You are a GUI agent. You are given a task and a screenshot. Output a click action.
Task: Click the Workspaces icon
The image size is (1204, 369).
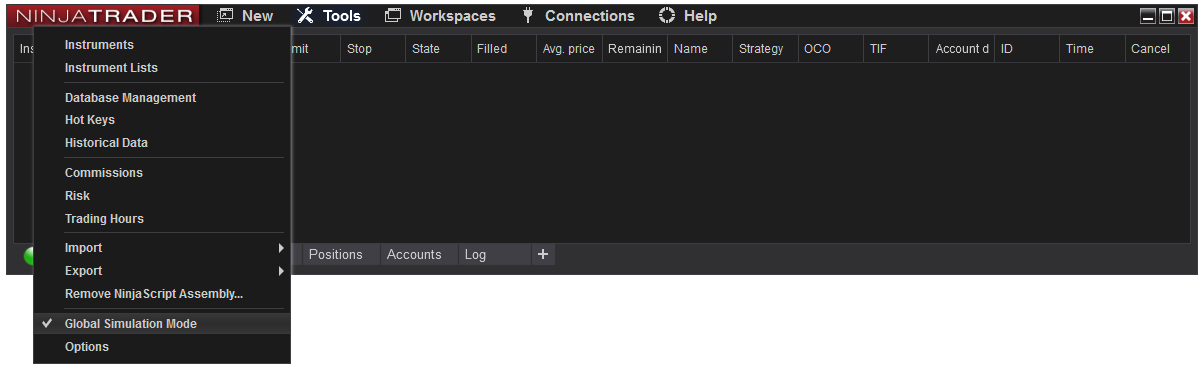tap(393, 16)
